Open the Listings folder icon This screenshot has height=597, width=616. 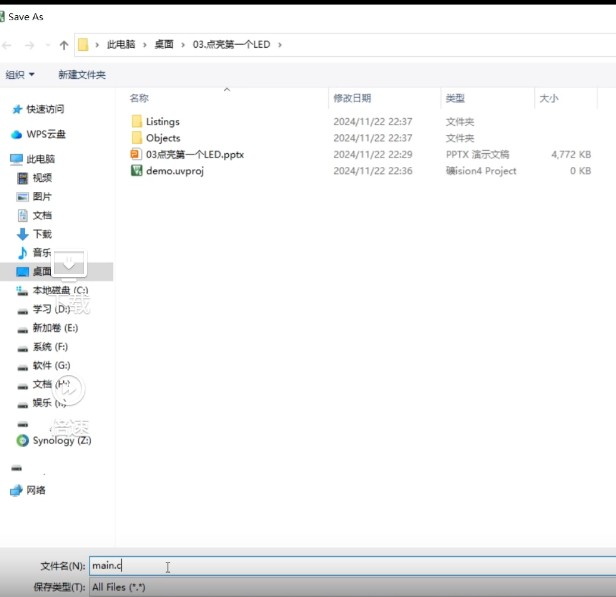(136, 121)
